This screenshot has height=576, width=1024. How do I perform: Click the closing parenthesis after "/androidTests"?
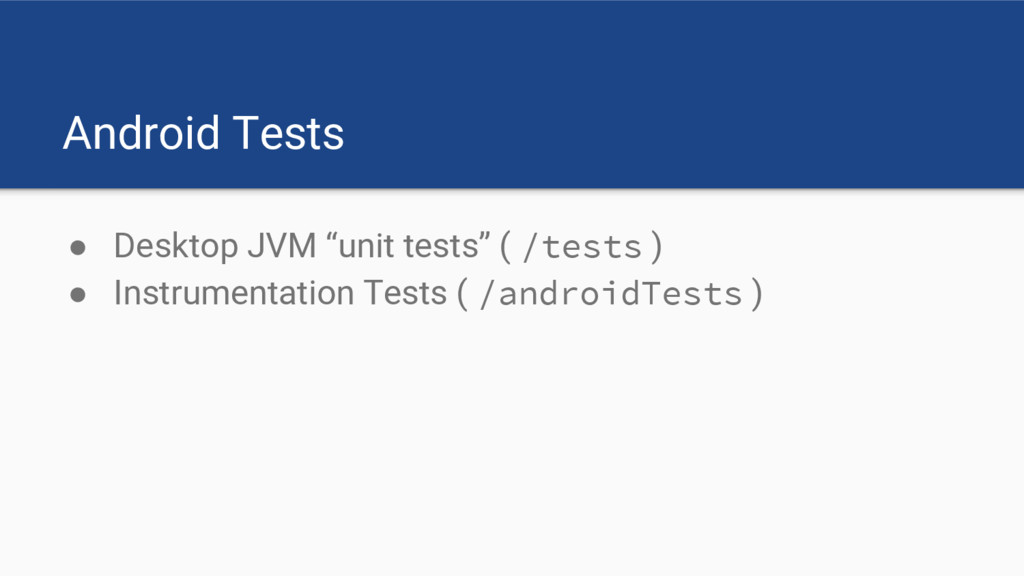(x=757, y=294)
